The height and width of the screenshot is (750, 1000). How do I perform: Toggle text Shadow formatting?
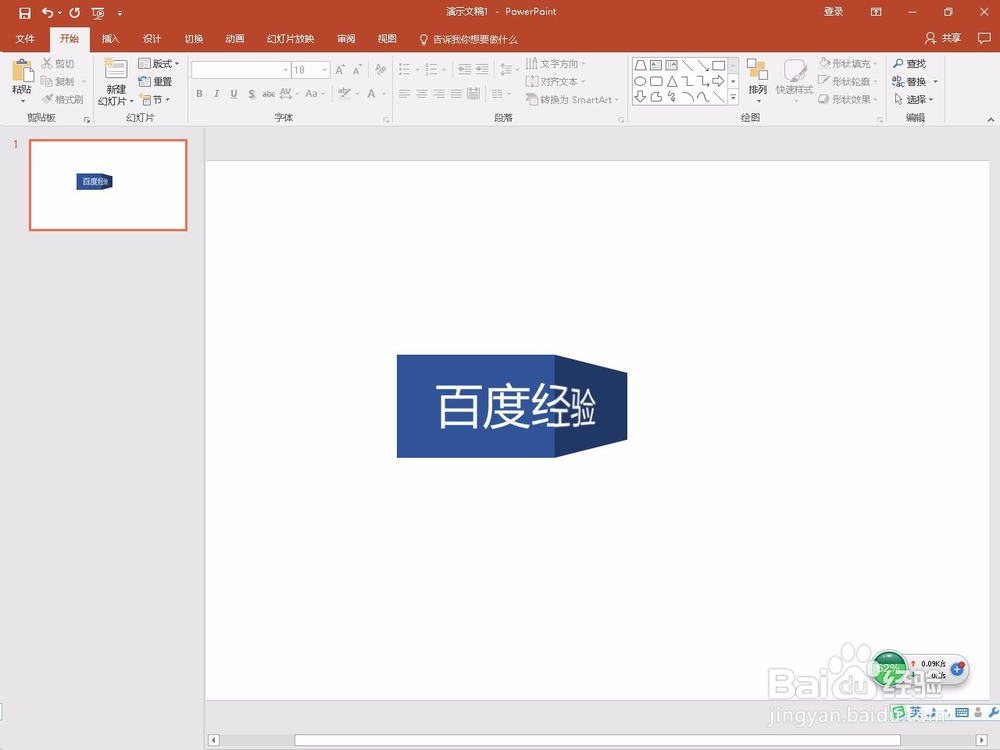point(251,94)
